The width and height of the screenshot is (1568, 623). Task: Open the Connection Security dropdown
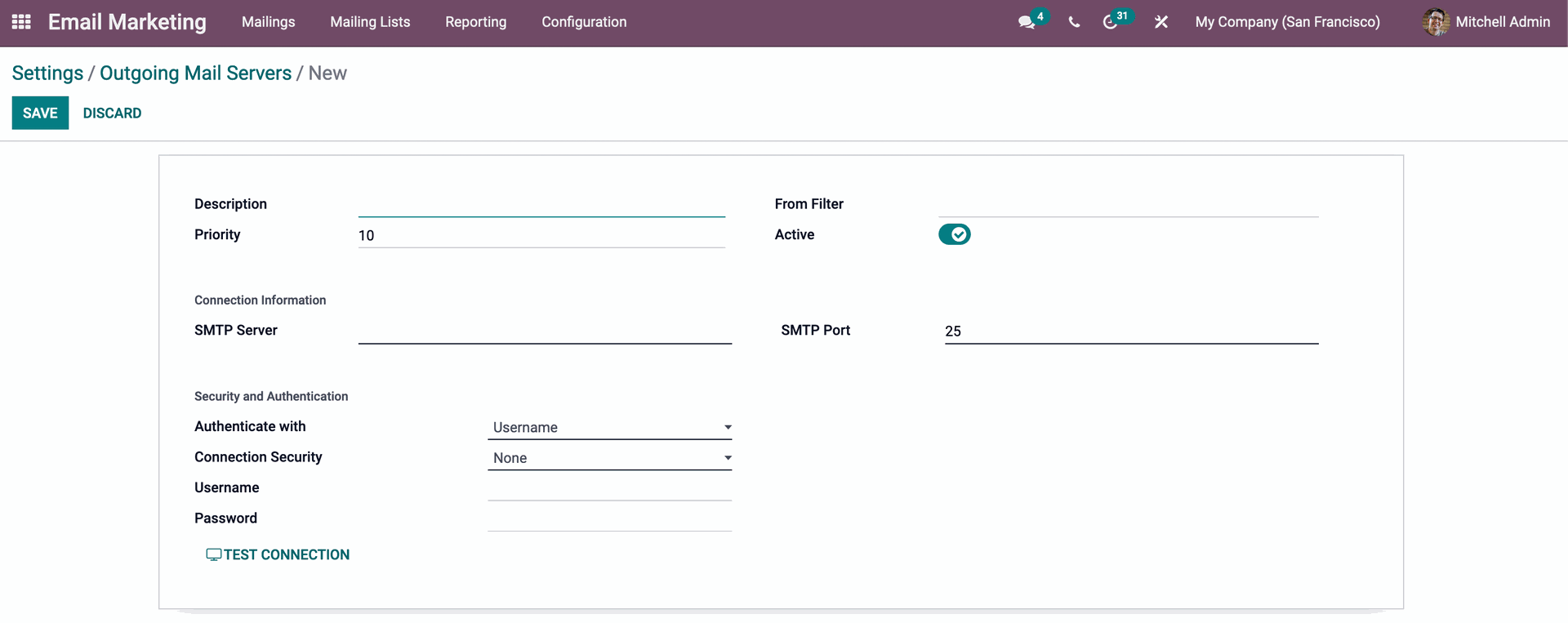tap(609, 458)
